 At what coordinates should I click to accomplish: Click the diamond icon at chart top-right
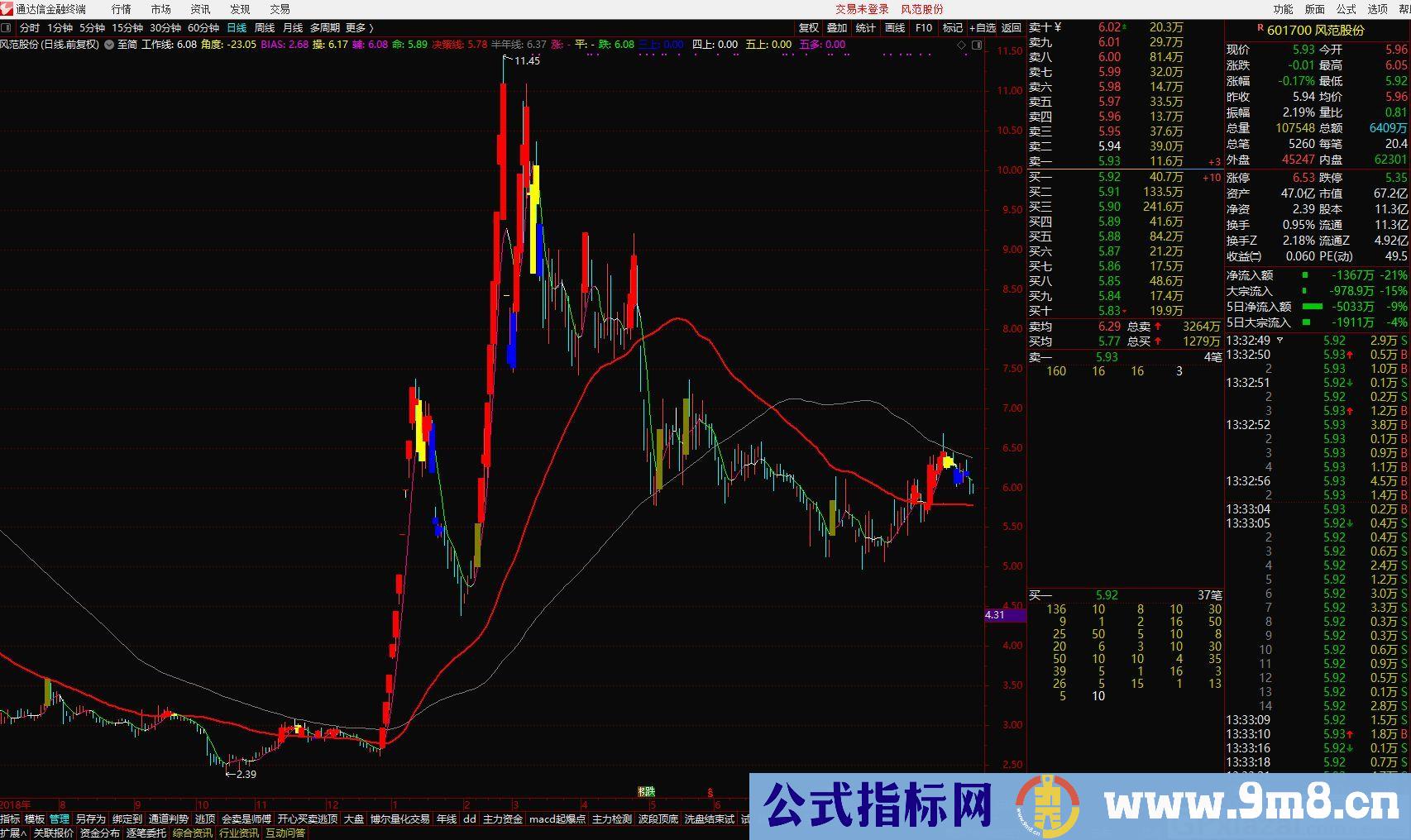tap(961, 45)
